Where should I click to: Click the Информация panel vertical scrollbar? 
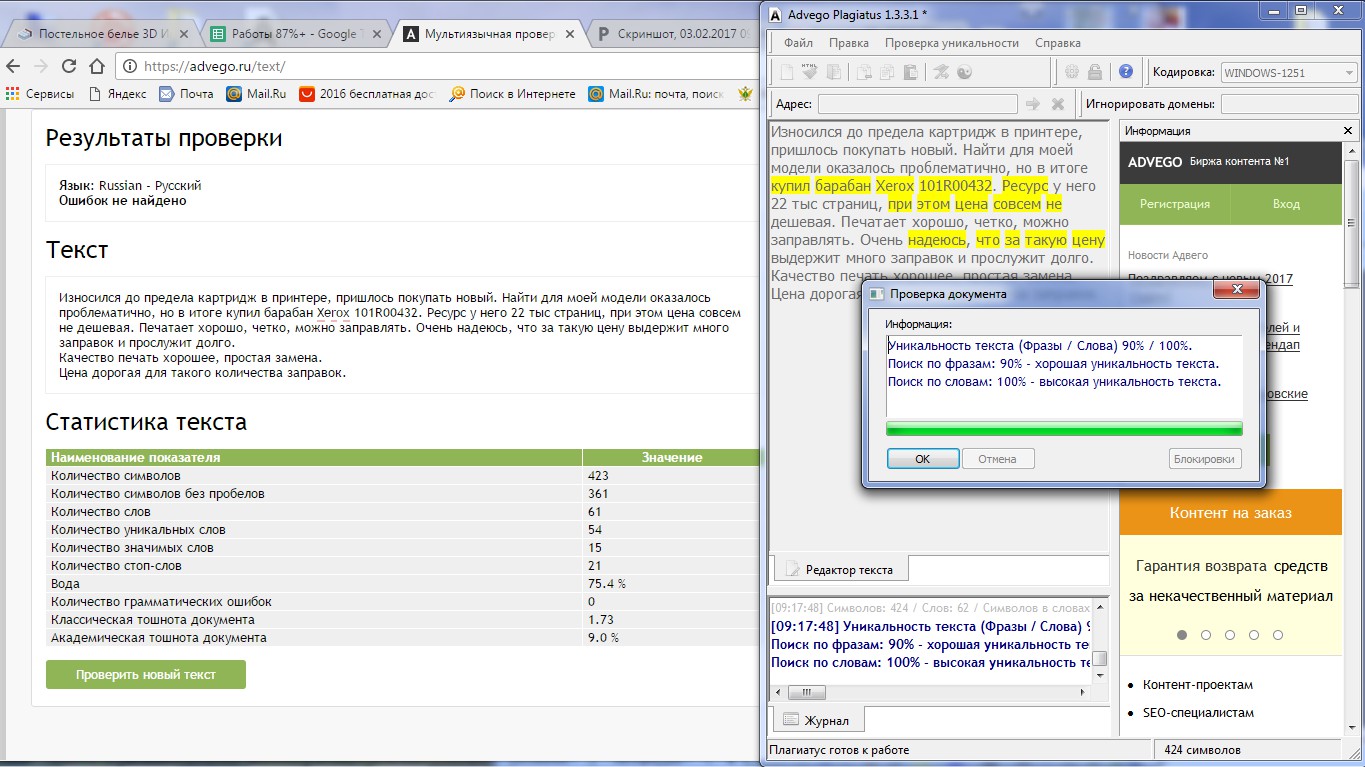tap(1352, 440)
